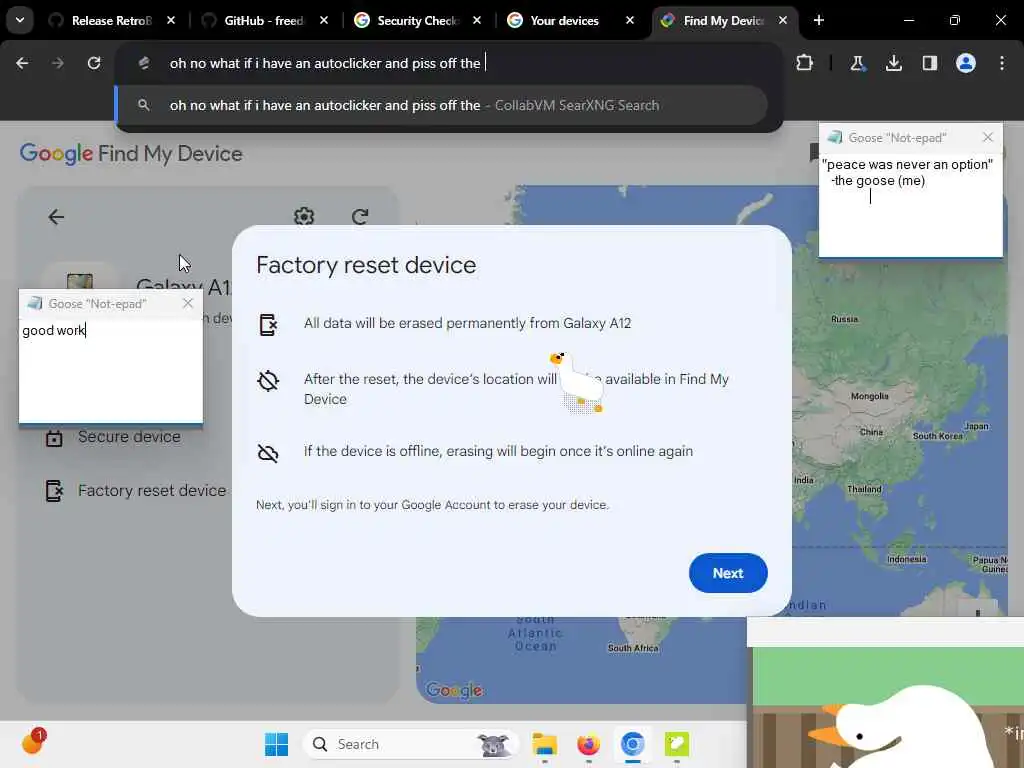The image size is (1024, 768).
Task: Click the Google logo on the map
Action: pyautogui.click(x=455, y=690)
